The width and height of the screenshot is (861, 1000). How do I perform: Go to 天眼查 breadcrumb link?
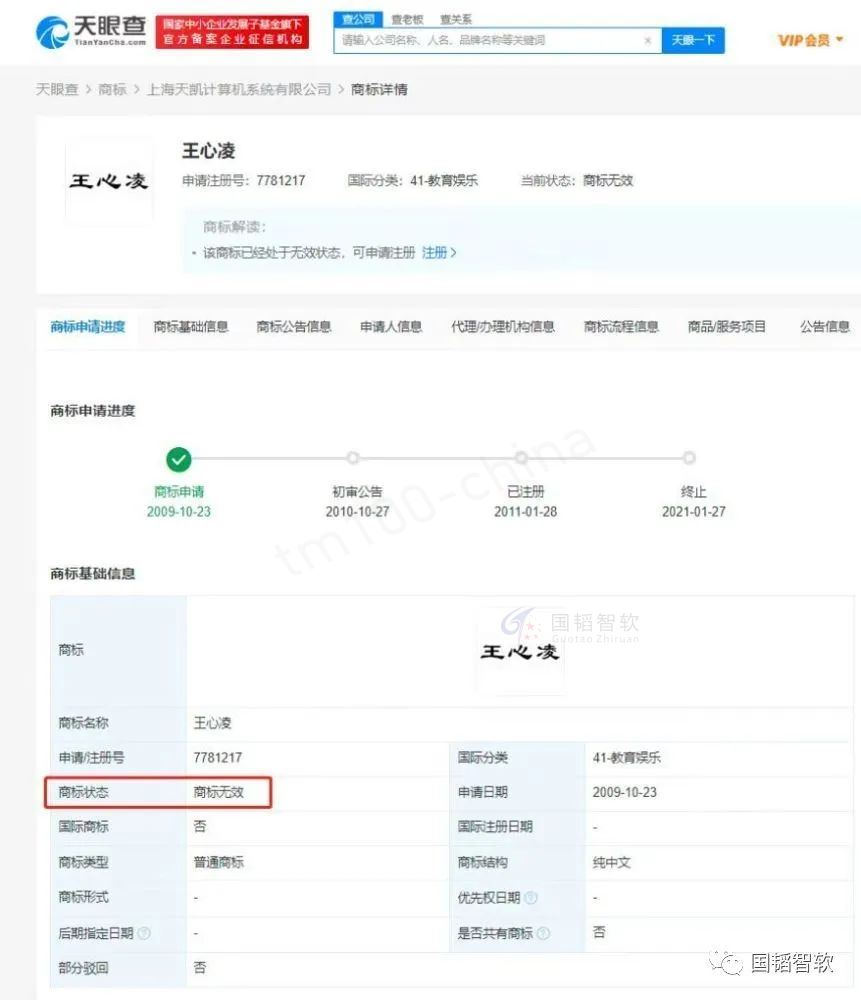[x=57, y=89]
